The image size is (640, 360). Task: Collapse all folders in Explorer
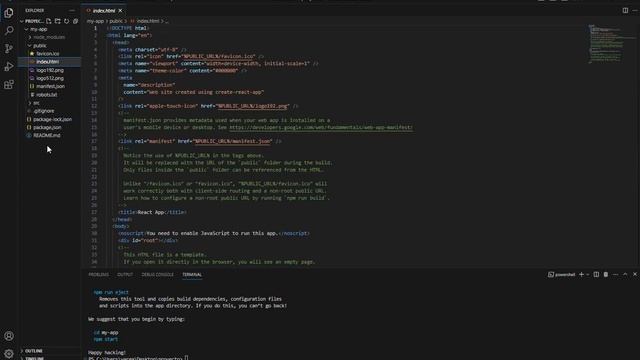click(76, 21)
